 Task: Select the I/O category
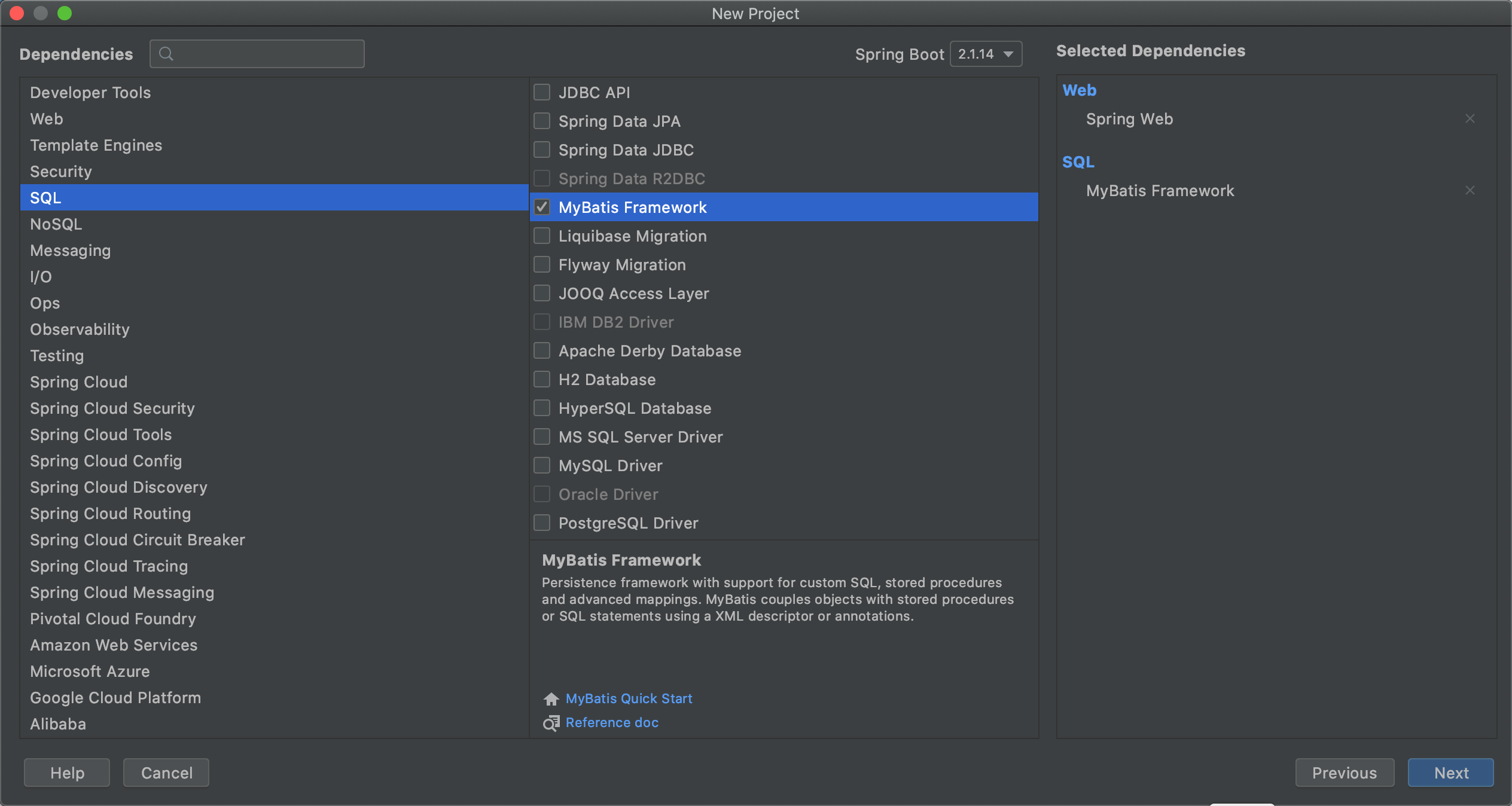(x=275, y=277)
